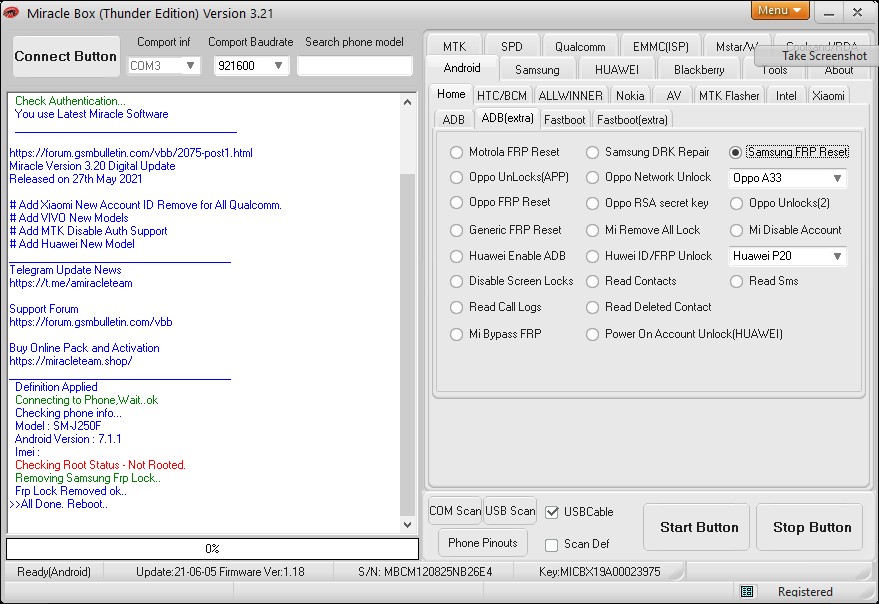879x604 pixels.
Task: Click the log scrollbar up arrow
Action: [408, 102]
